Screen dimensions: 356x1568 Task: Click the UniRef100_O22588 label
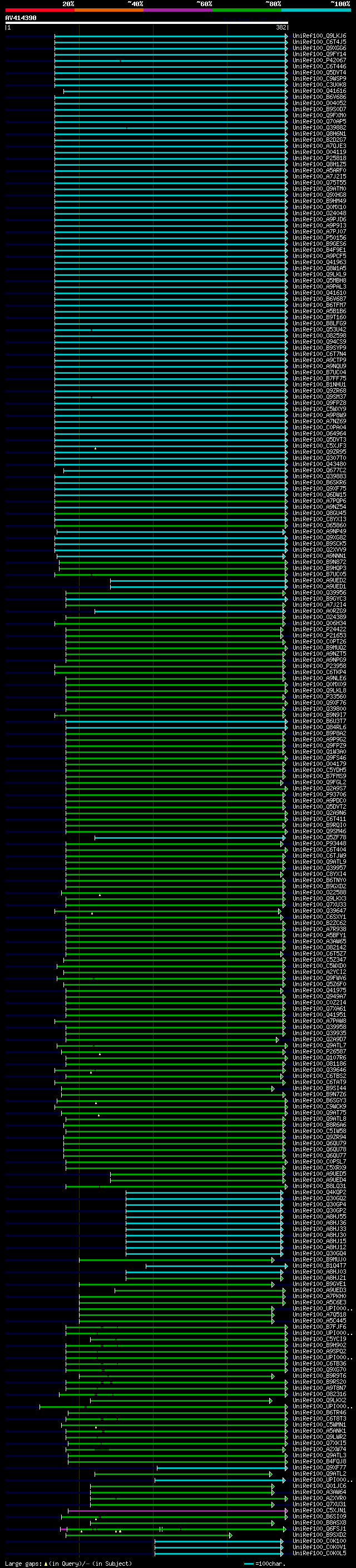pyautogui.click(x=319, y=892)
